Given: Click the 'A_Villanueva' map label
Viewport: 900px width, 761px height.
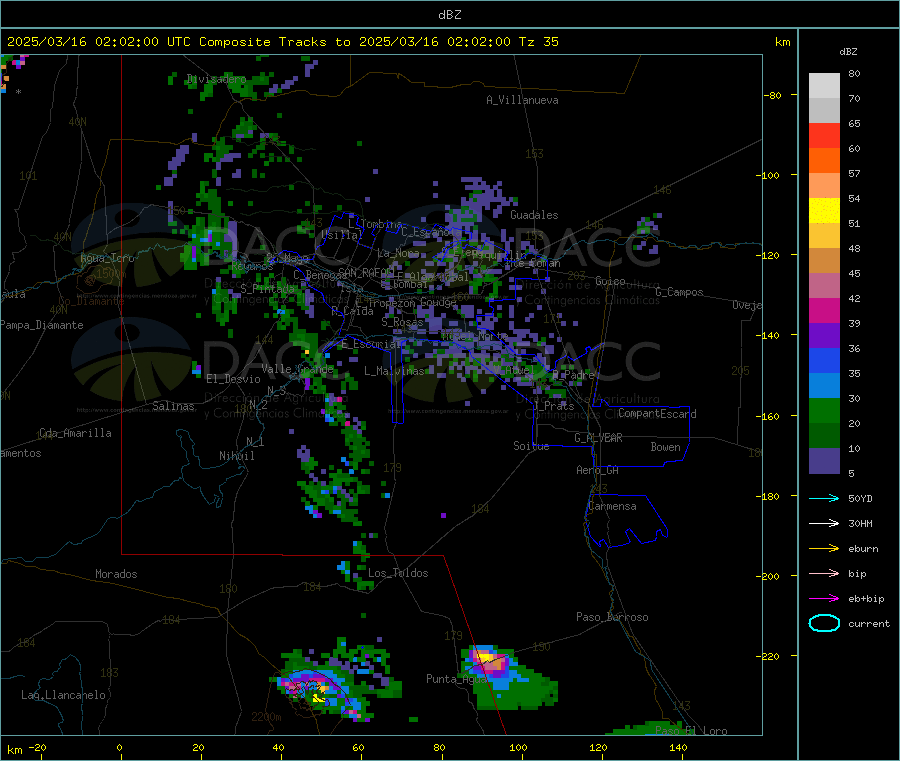Looking at the screenshot, I should pyautogui.click(x=522, y=100).
